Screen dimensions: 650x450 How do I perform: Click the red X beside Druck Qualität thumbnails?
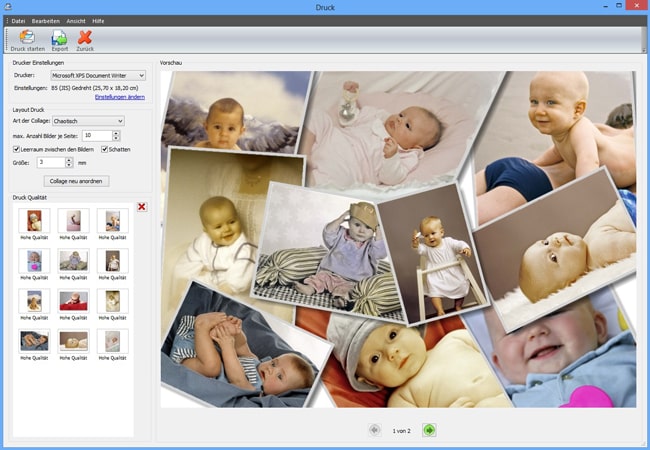tap(141, 207)
